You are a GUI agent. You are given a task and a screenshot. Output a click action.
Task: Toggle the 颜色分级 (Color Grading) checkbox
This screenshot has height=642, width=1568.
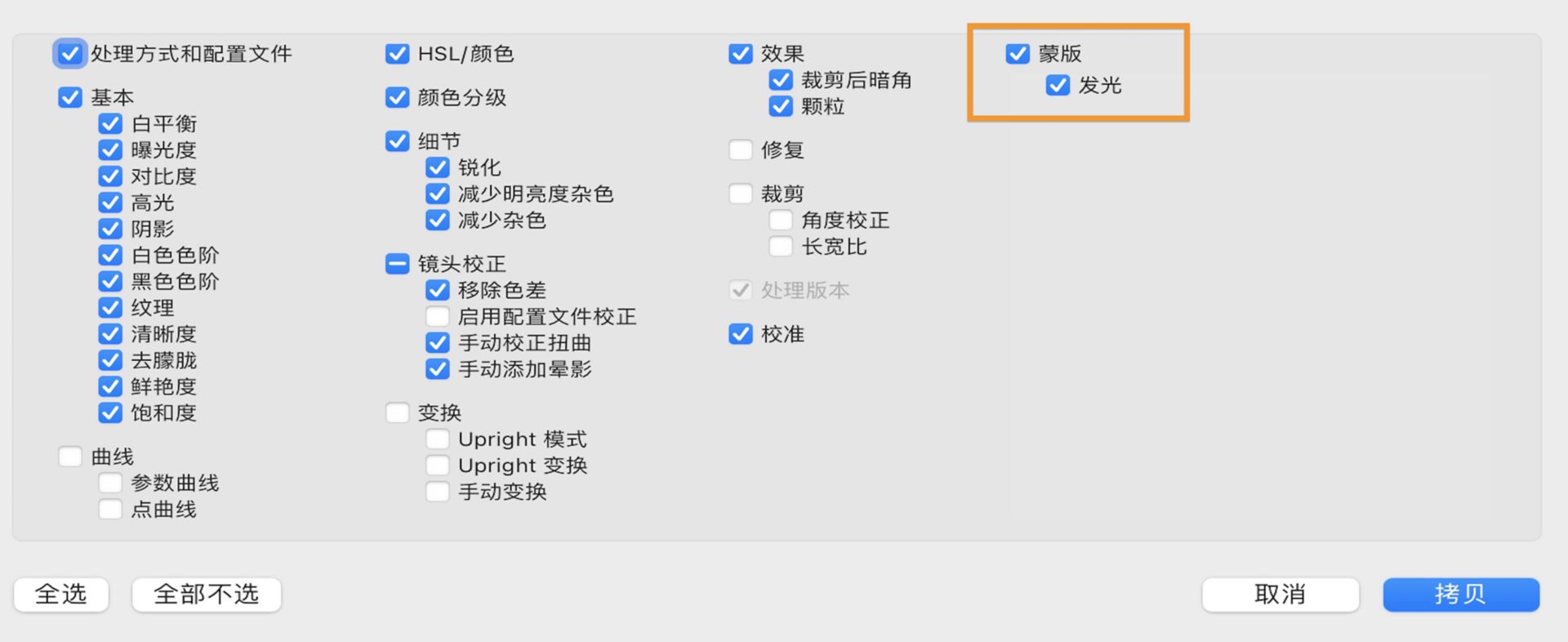point(397,97)
